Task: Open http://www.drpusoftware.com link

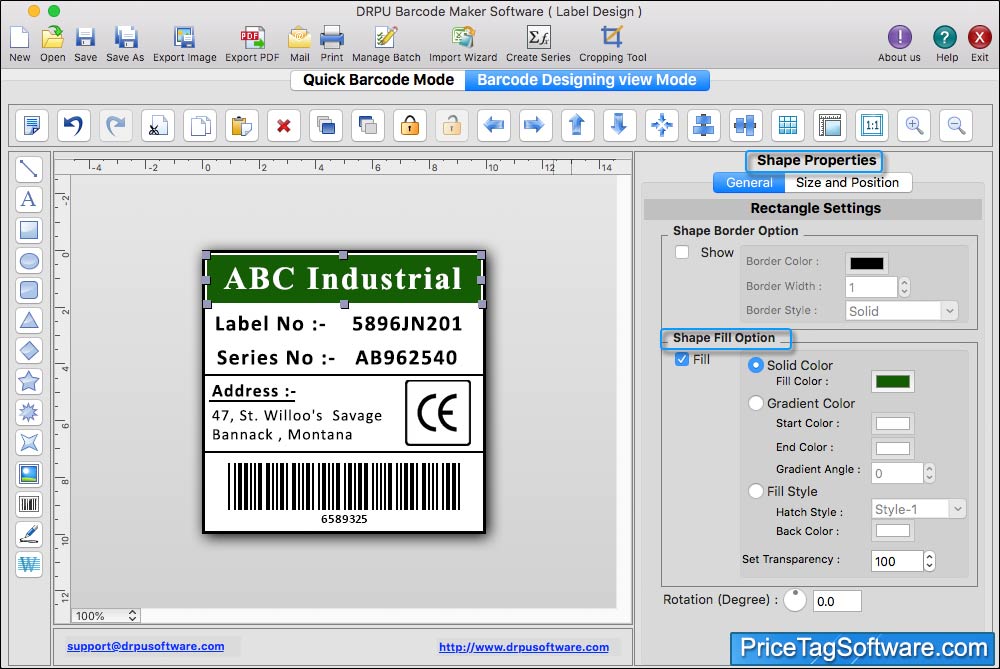Action: click(x=524, y=647)
